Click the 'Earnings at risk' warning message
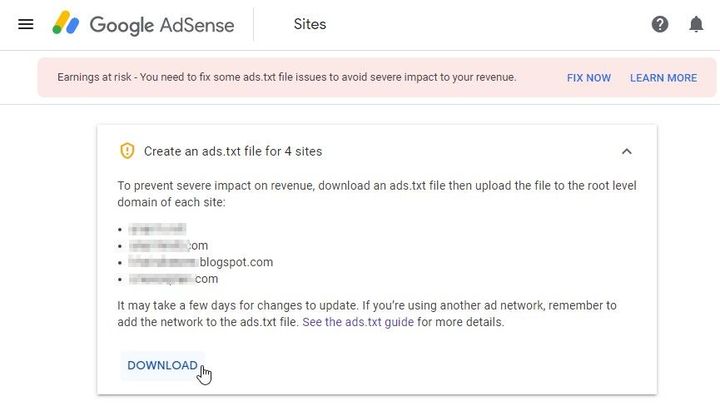Screen dimensions: 720x411 [287, 77]
